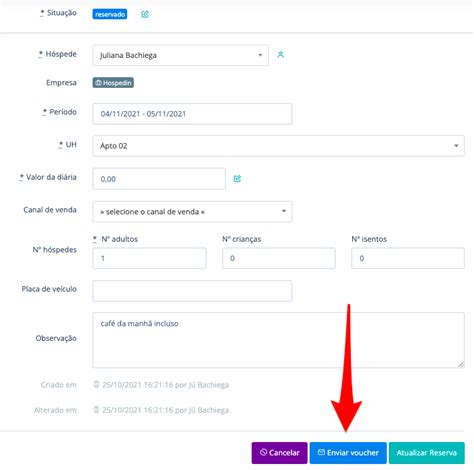Click the Nº isentos input field

tap(408, 258)
